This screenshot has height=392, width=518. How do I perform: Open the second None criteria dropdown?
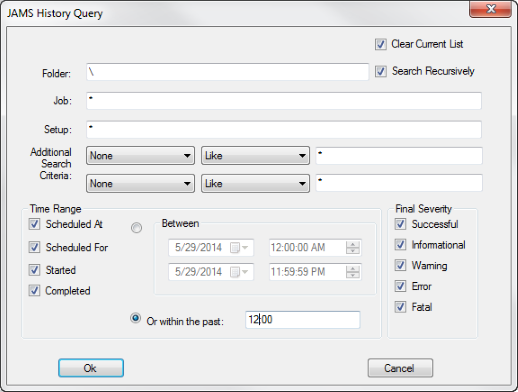coord(140,183)
